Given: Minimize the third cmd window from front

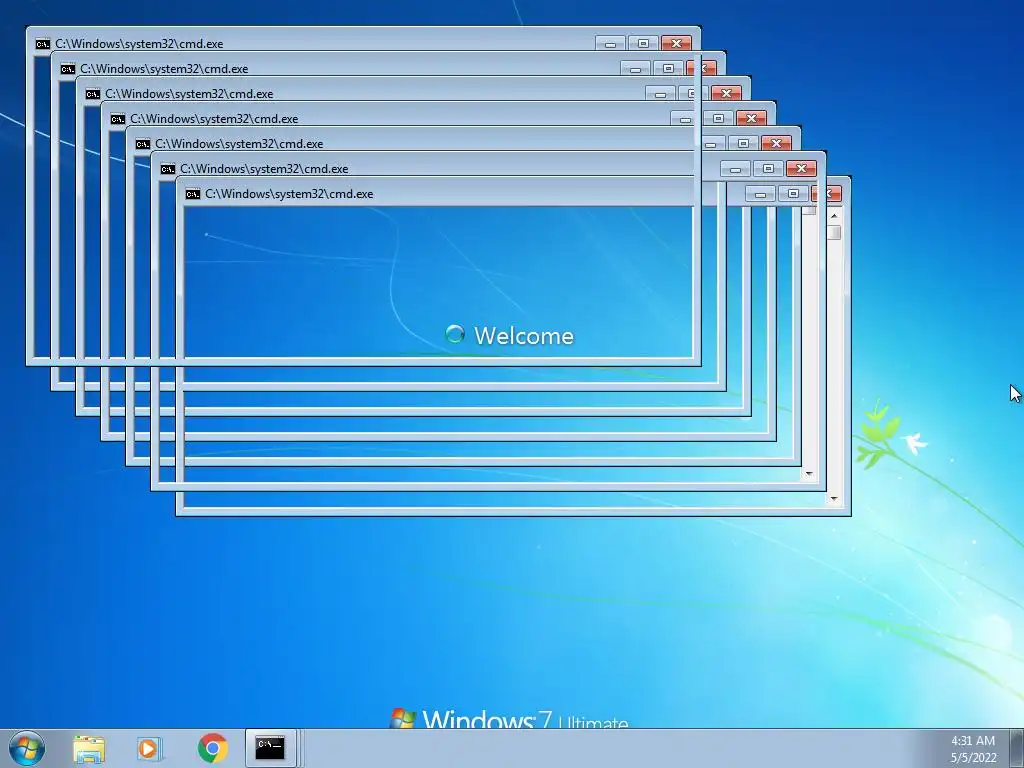Looking at the screenshot, I should coord(660,93).
